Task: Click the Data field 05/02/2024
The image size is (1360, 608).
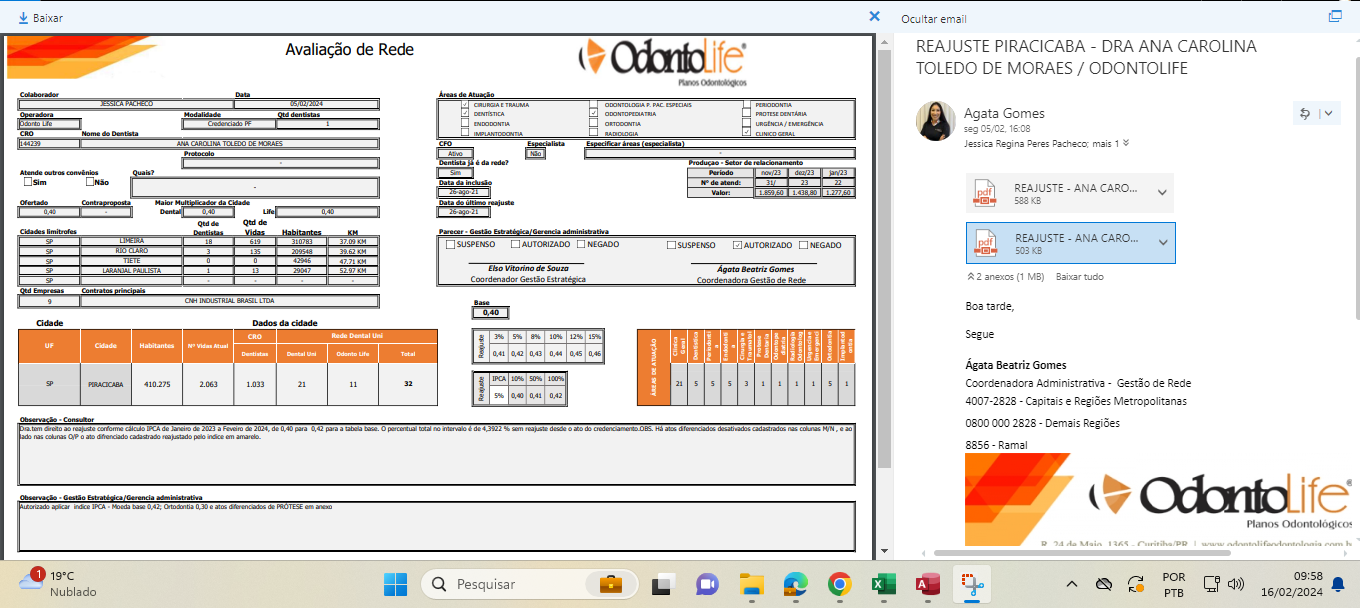Action: point(307,103)
